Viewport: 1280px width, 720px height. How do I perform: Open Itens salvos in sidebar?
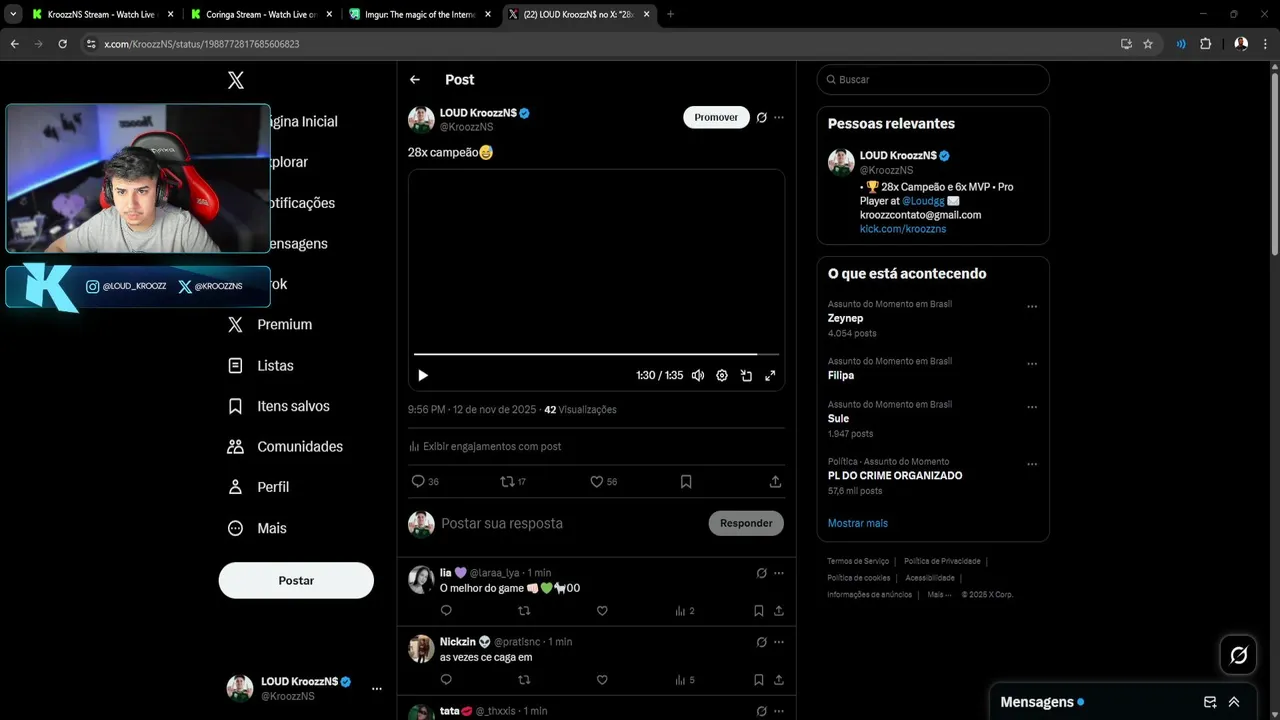tap(279, 406)
